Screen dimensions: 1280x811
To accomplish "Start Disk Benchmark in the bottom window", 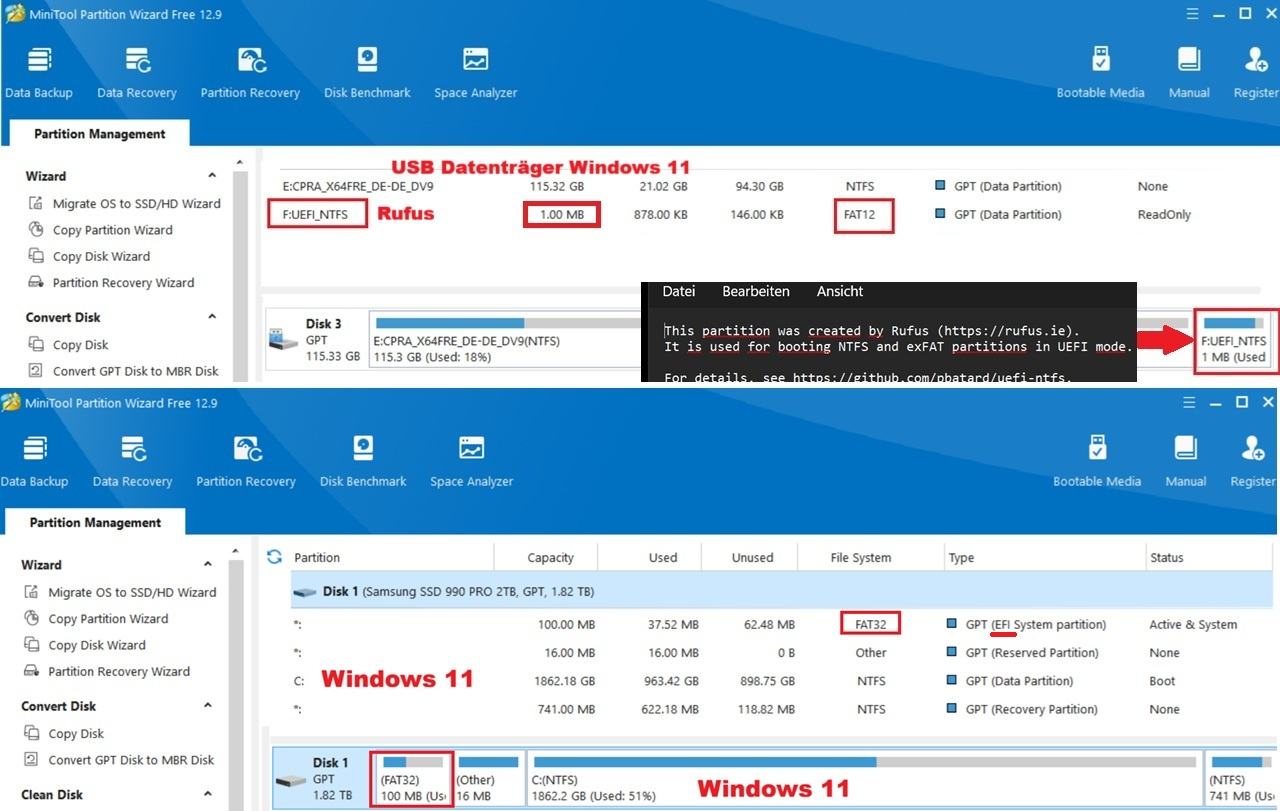I will coord(363,461).
